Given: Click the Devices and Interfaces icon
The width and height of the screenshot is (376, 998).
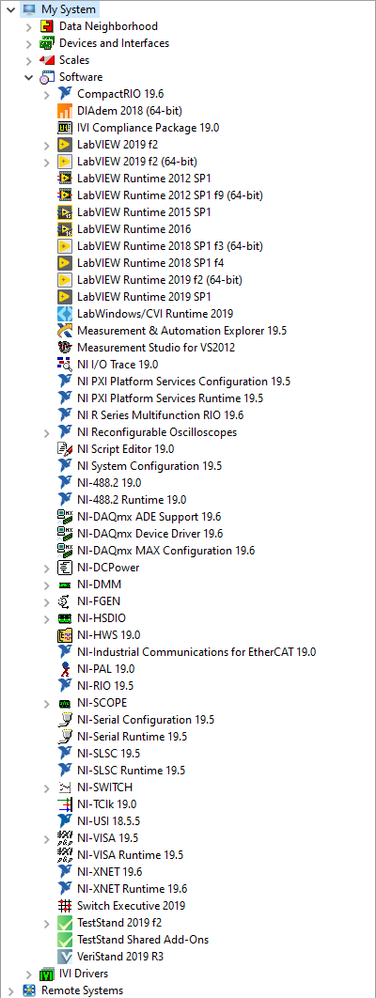Looking at the screenshot, I should 47,43.
